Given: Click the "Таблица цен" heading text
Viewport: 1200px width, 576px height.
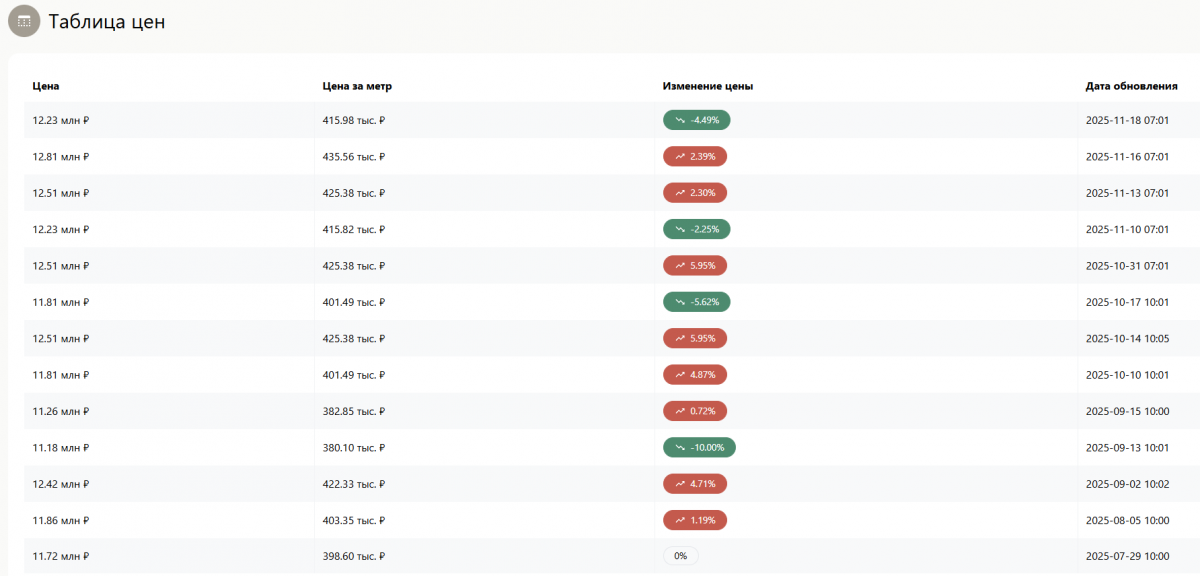Looking at the screenshot, I should click(107, 22).
